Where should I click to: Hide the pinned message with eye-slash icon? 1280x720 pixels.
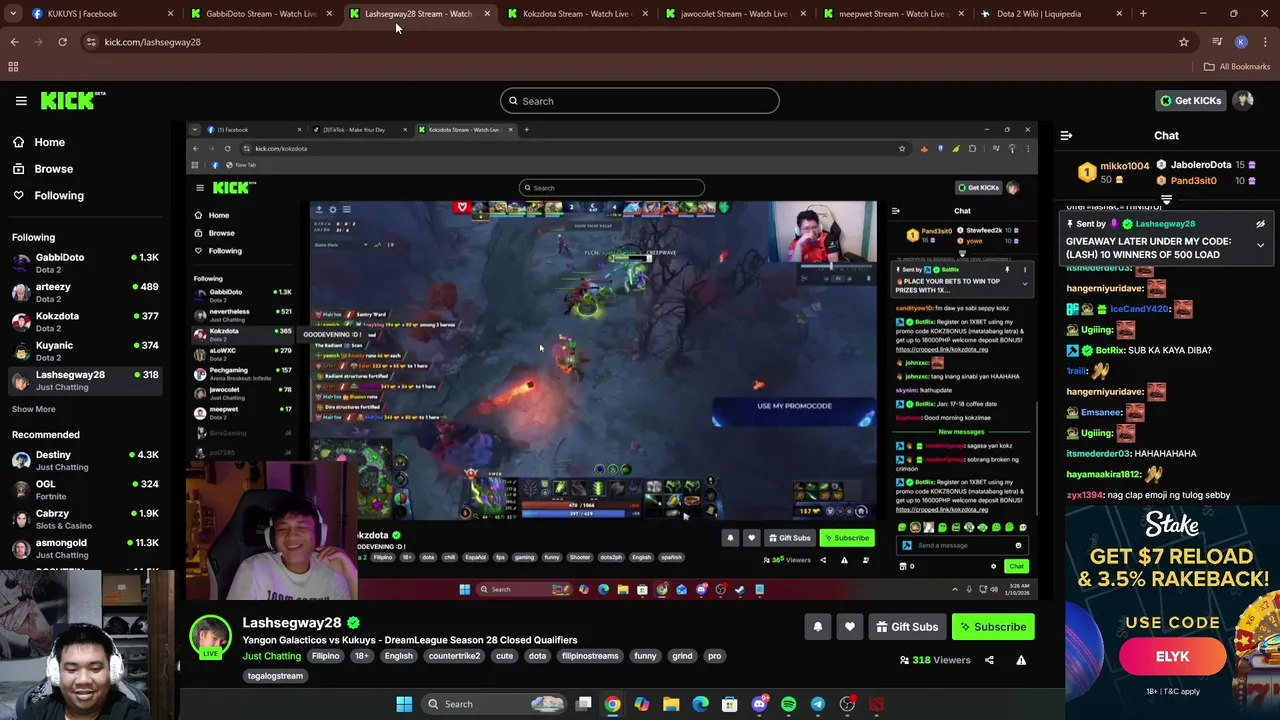1260,224
